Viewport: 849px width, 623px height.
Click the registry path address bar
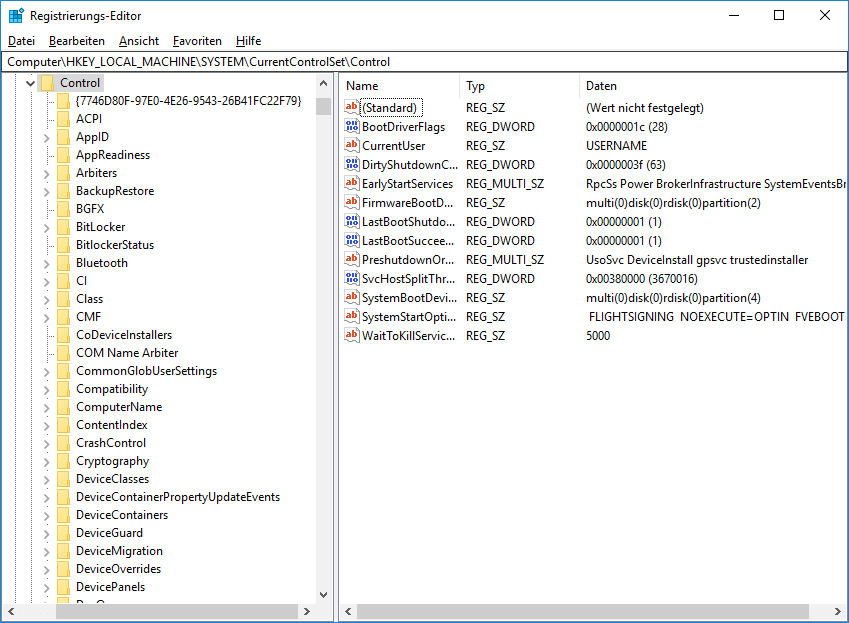pos(424,62)
